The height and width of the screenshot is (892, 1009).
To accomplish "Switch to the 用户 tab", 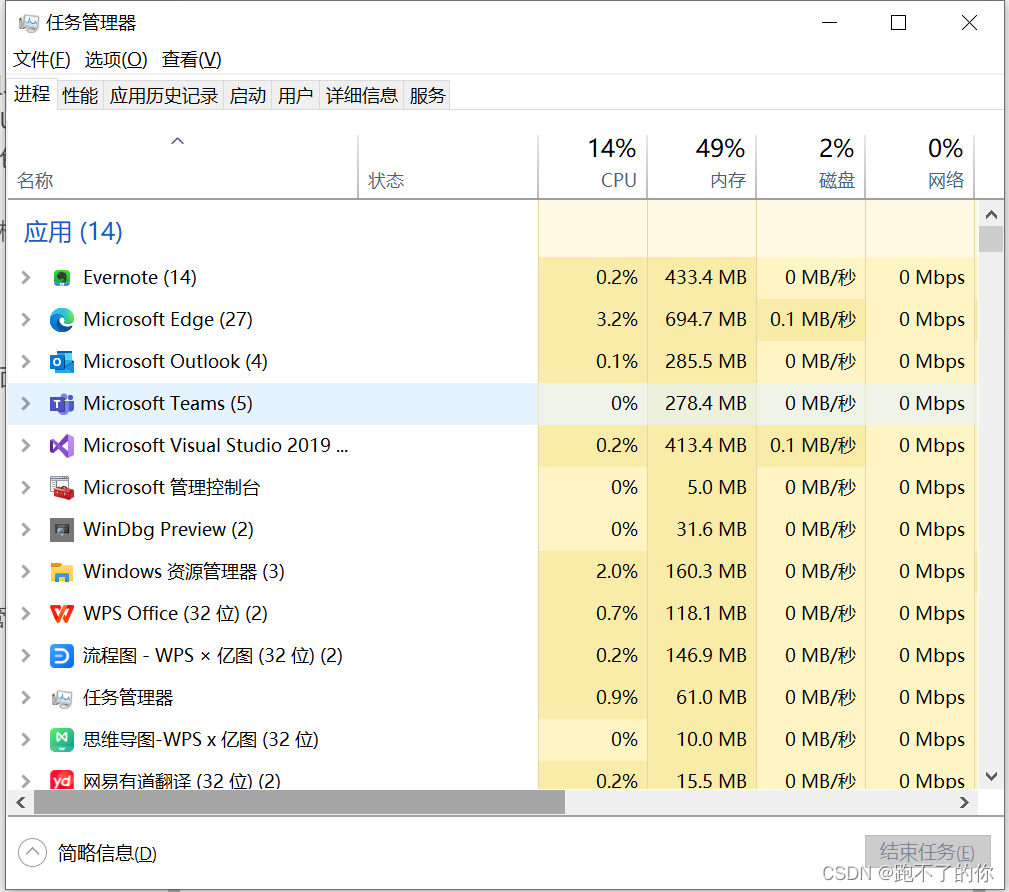I will click(295, 96).
